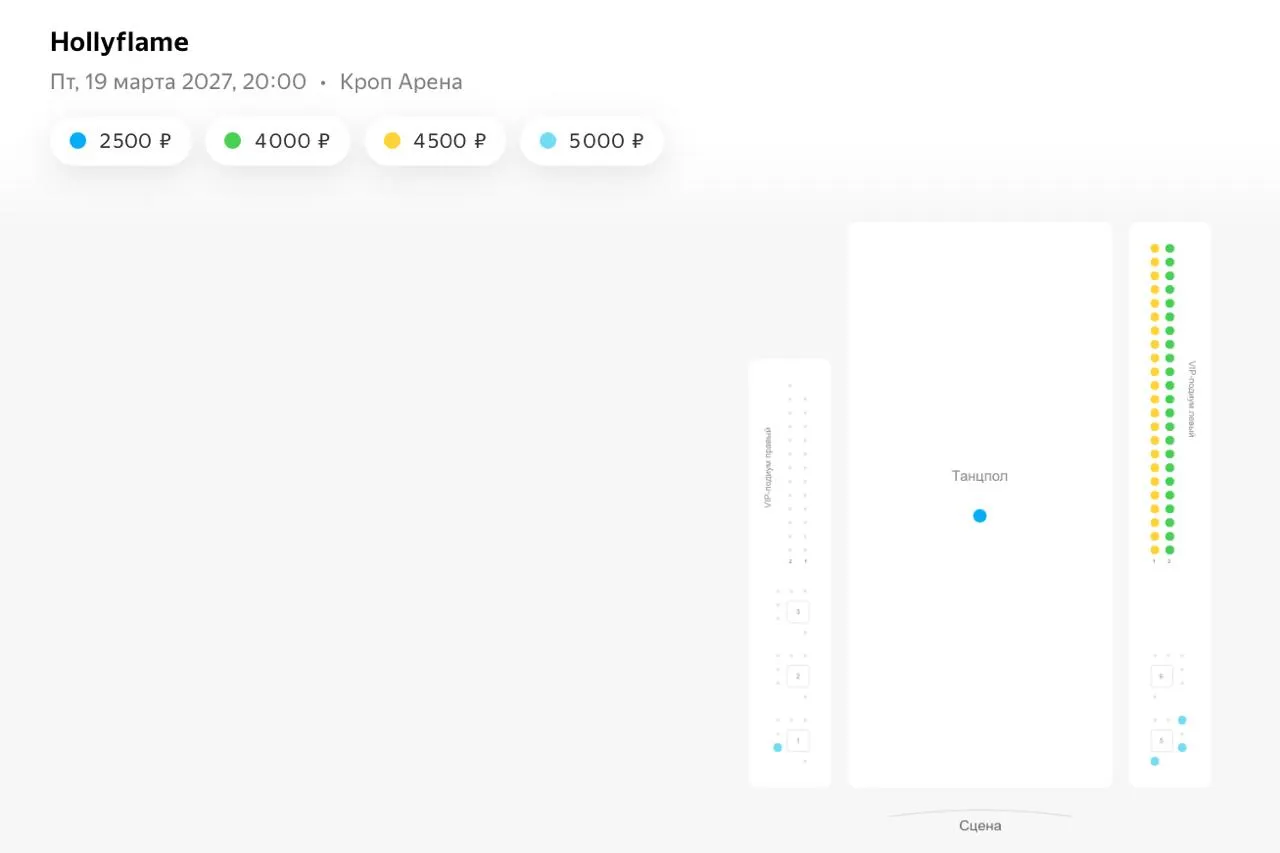Viewport: 1280px width, 853px height.
Task: Click the Hollyflame event title
Action: tap(119, 42)
